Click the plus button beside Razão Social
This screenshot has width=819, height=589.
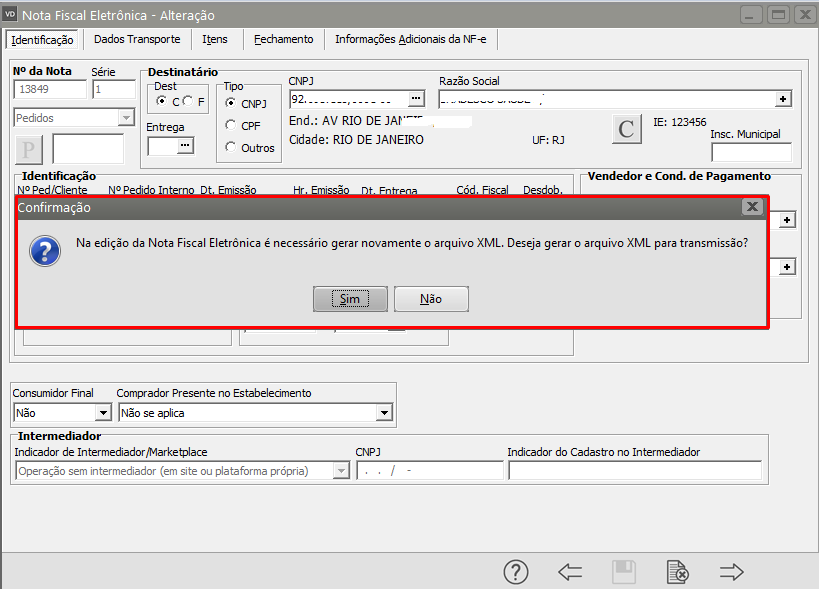783,99
